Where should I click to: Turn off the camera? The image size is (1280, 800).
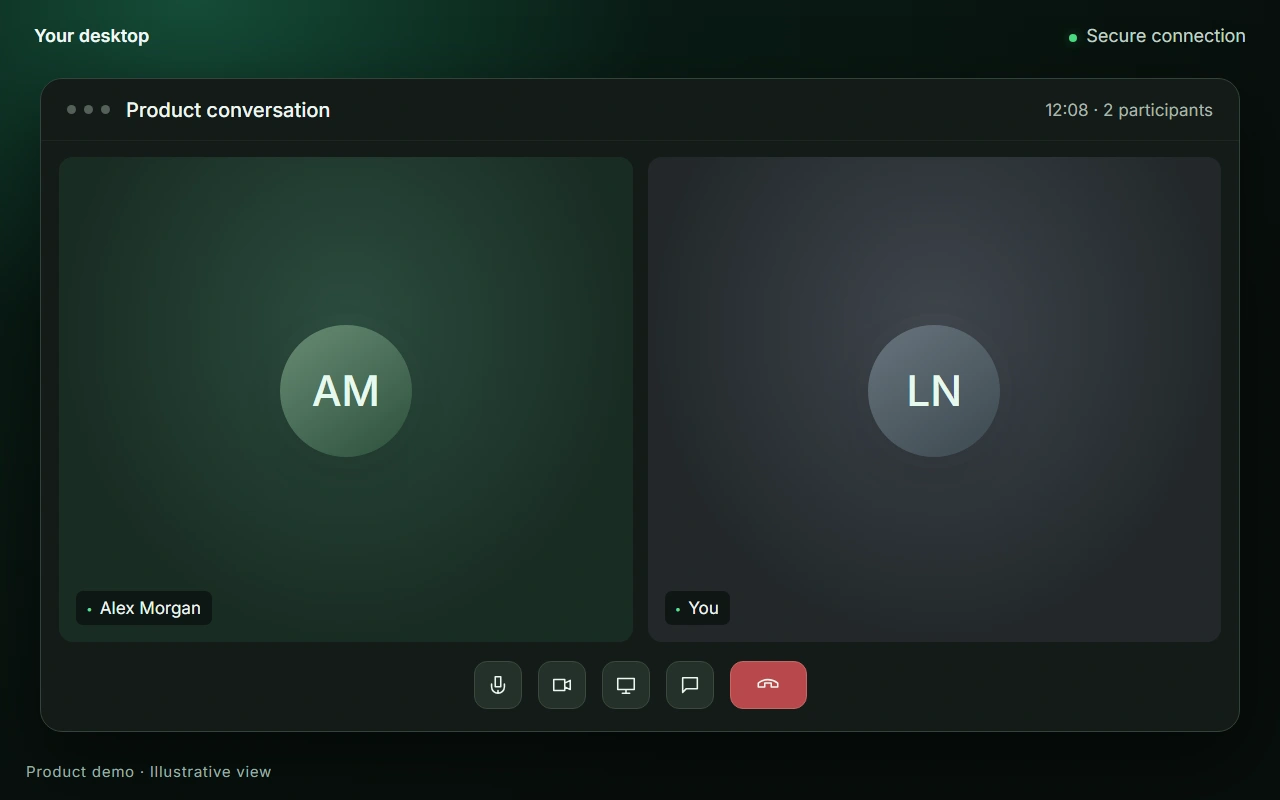tap(562, 685)
